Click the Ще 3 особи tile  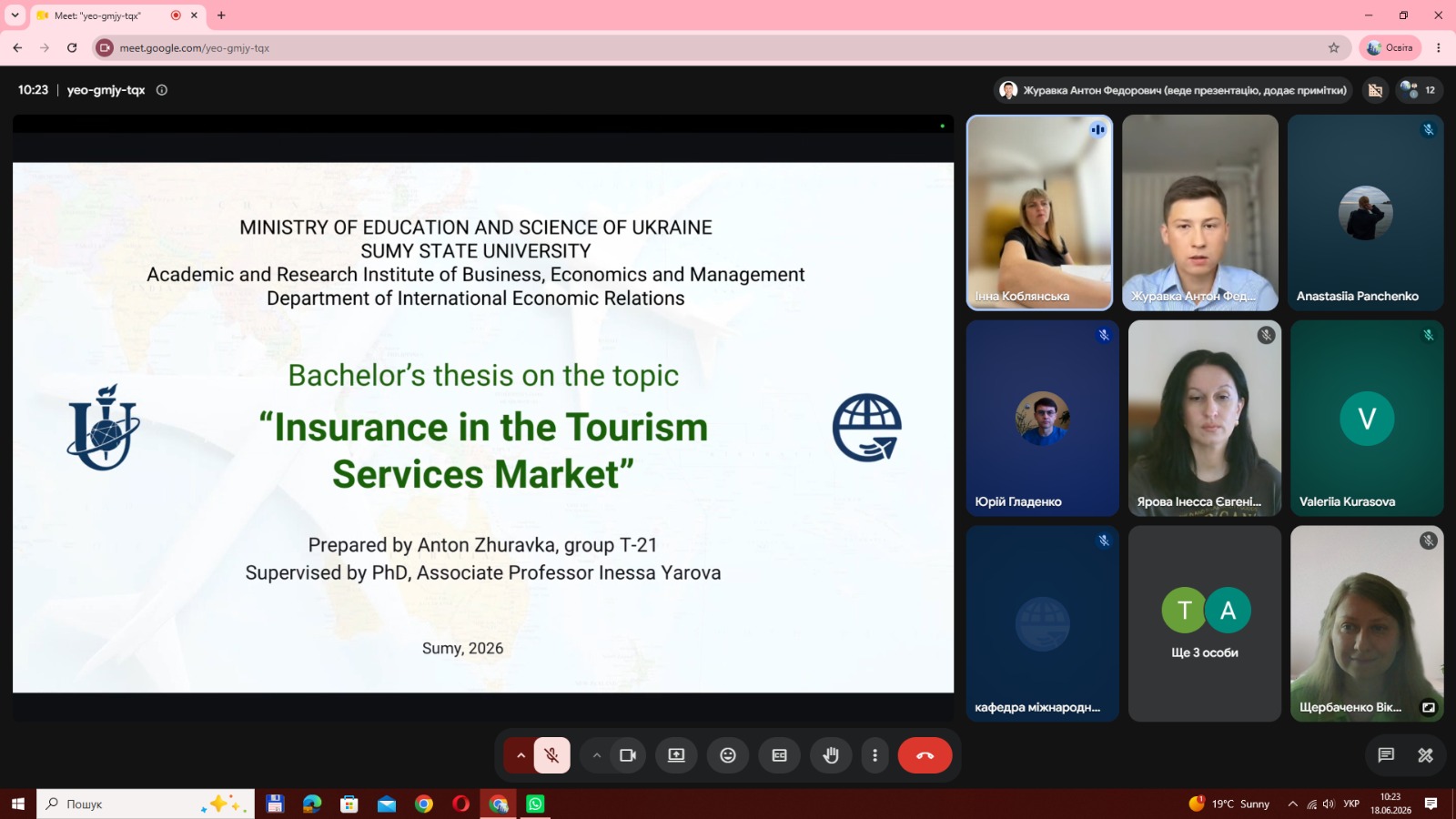pos(1205,623)
